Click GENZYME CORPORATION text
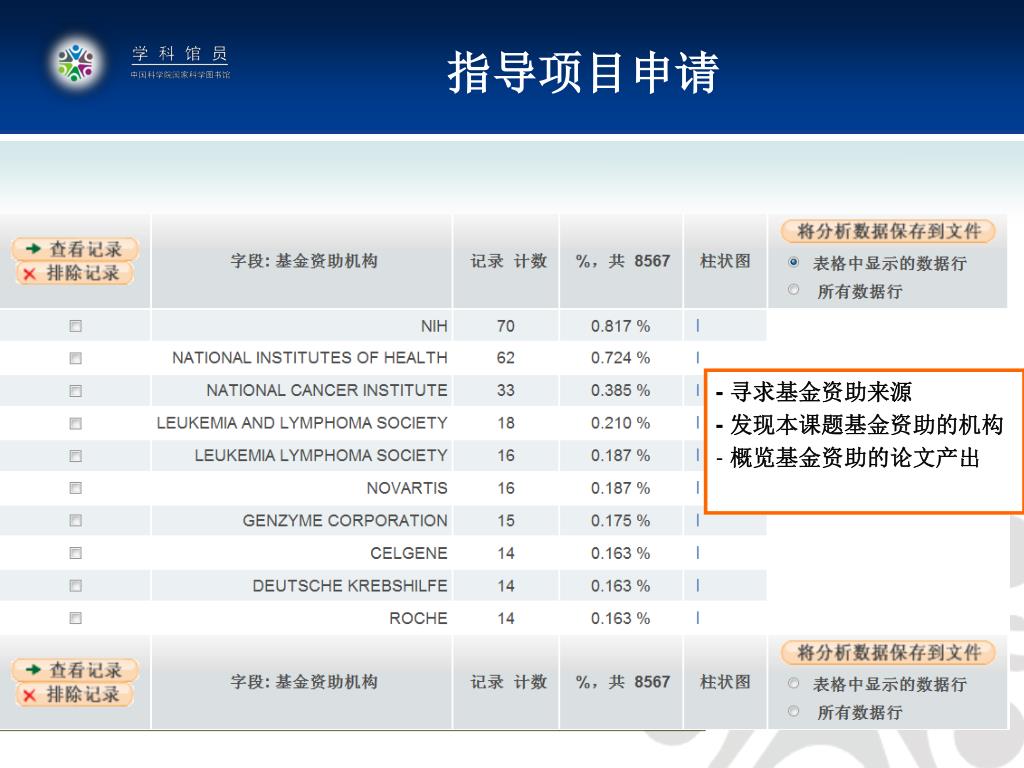This screenshot has width=1024, height=768. point(345,520)
